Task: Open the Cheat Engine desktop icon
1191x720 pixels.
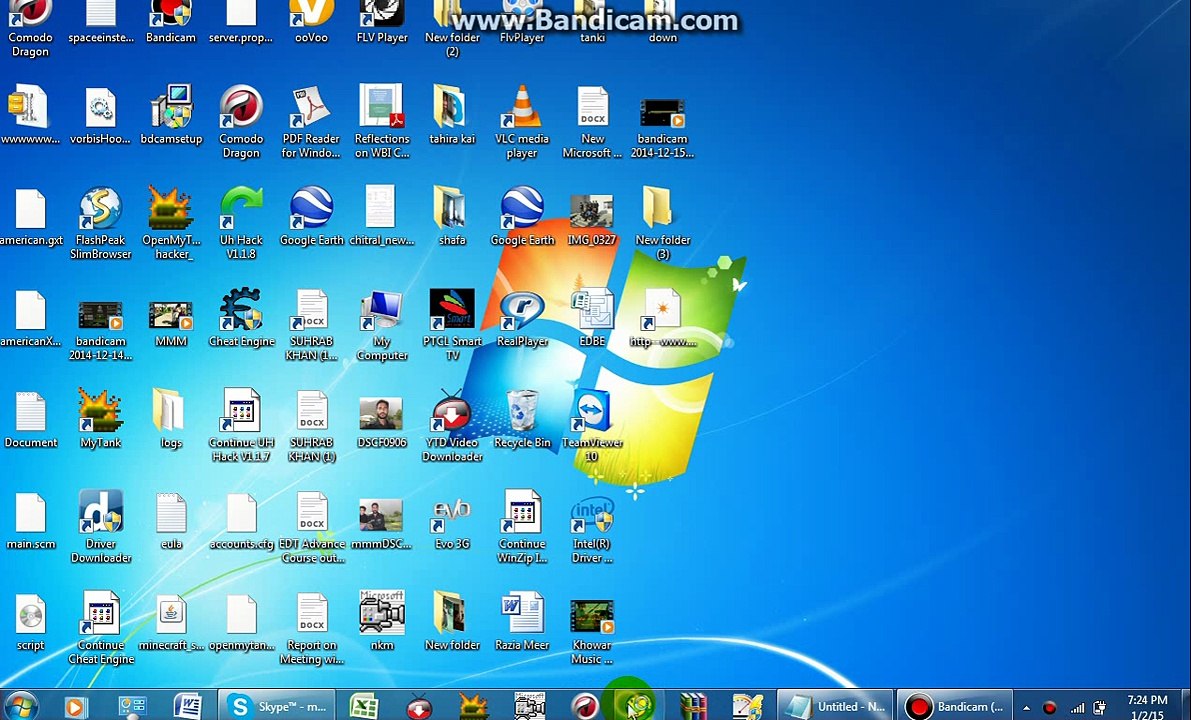Action: (x=242, y=317)
